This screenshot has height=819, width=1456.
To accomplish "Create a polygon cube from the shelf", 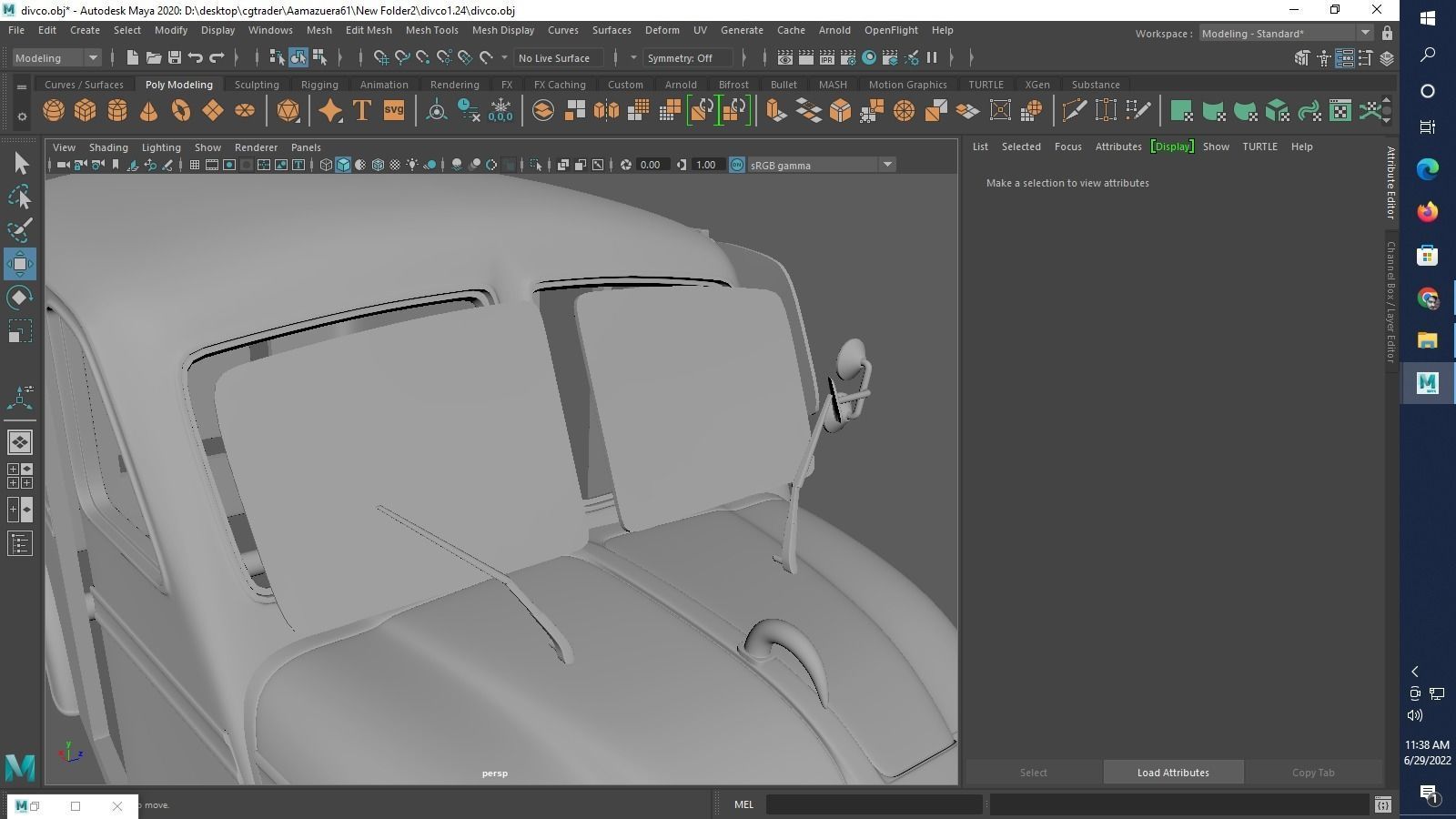I will 86,111.
